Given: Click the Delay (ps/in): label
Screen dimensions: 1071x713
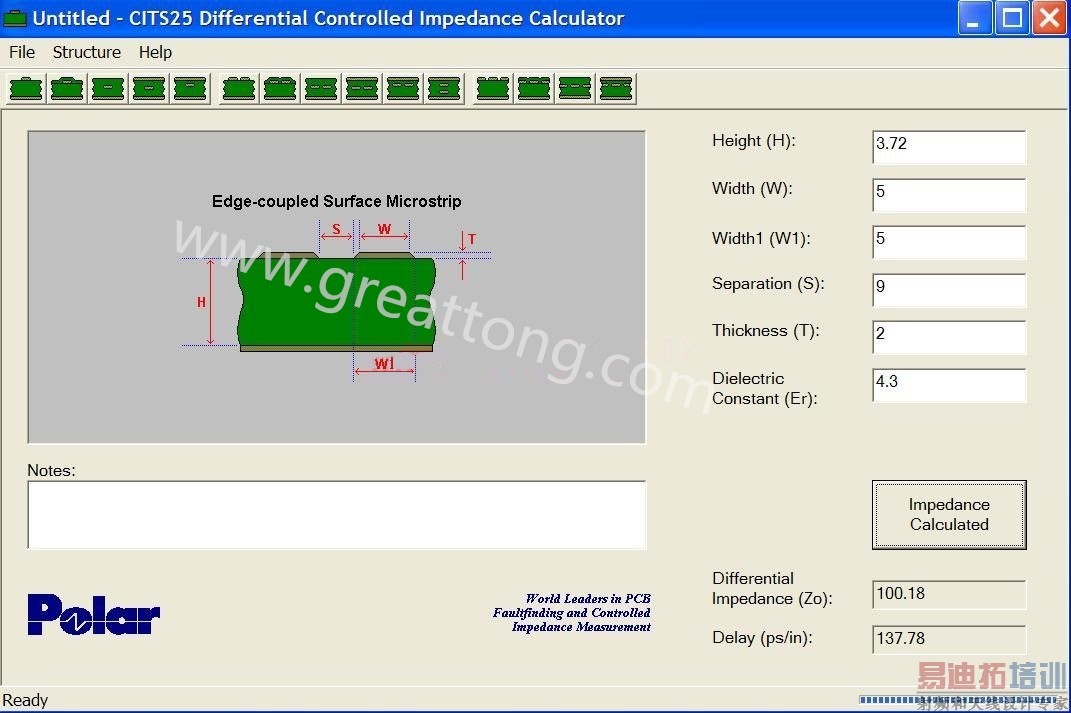Looking at the screenshot, I should coord(762,638).
